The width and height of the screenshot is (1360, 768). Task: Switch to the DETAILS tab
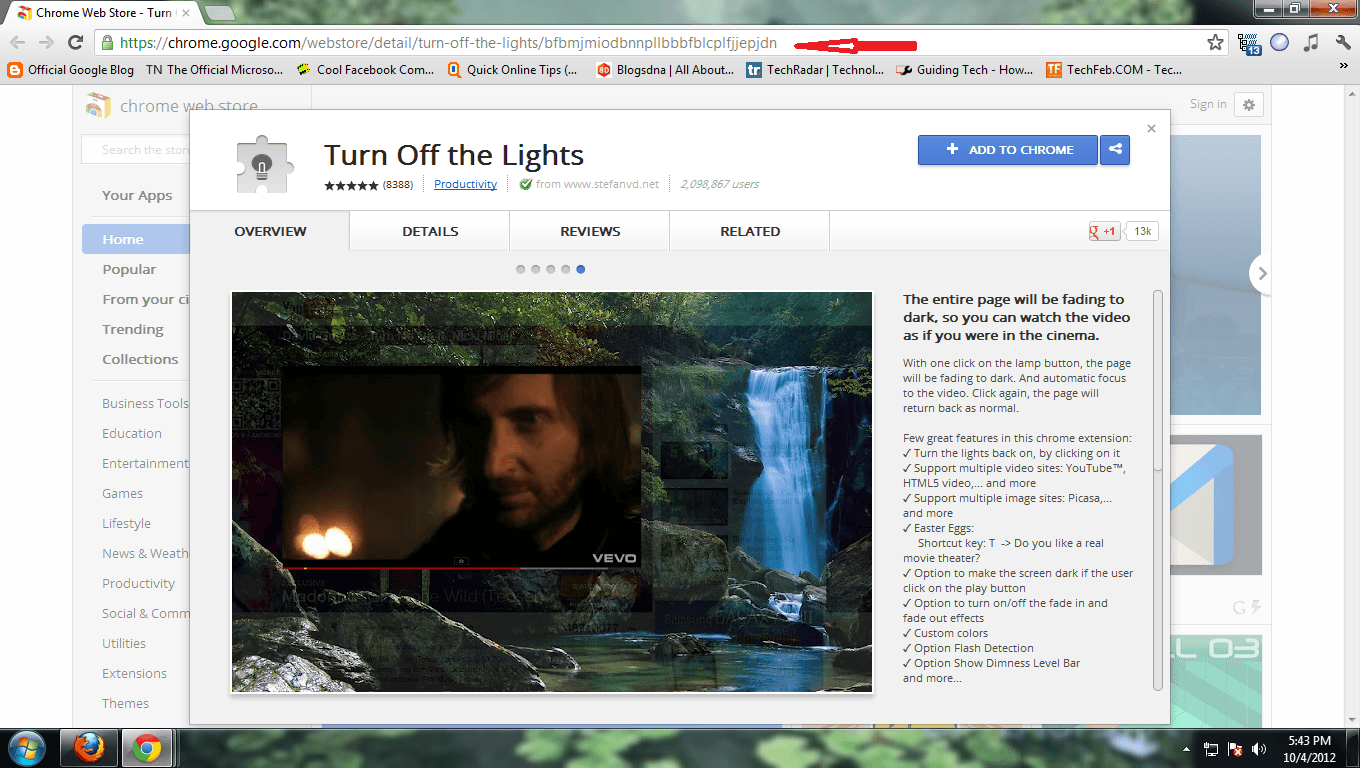[429, 231]
